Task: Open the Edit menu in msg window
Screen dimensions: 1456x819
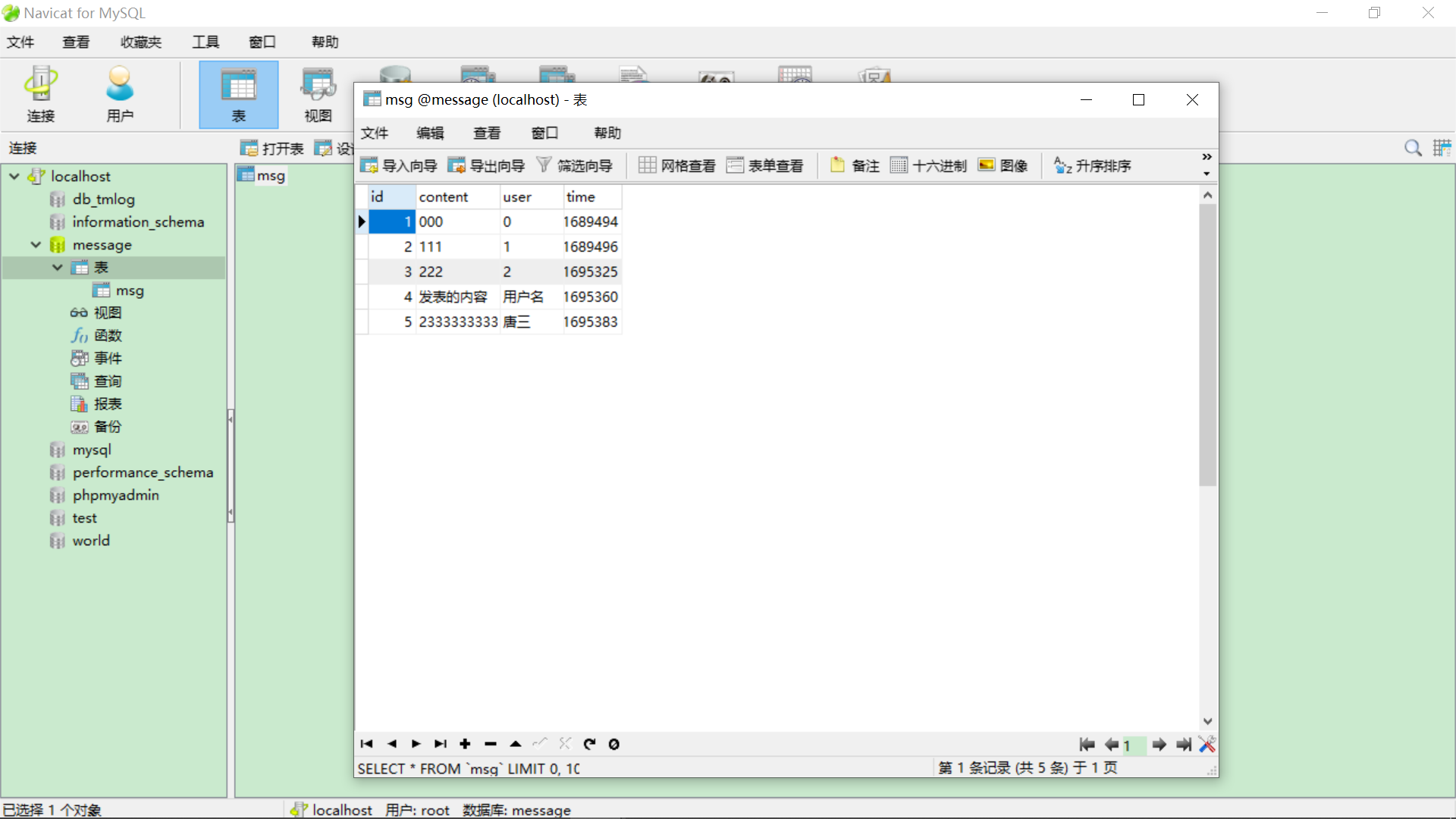Action: tap(430, 133)
